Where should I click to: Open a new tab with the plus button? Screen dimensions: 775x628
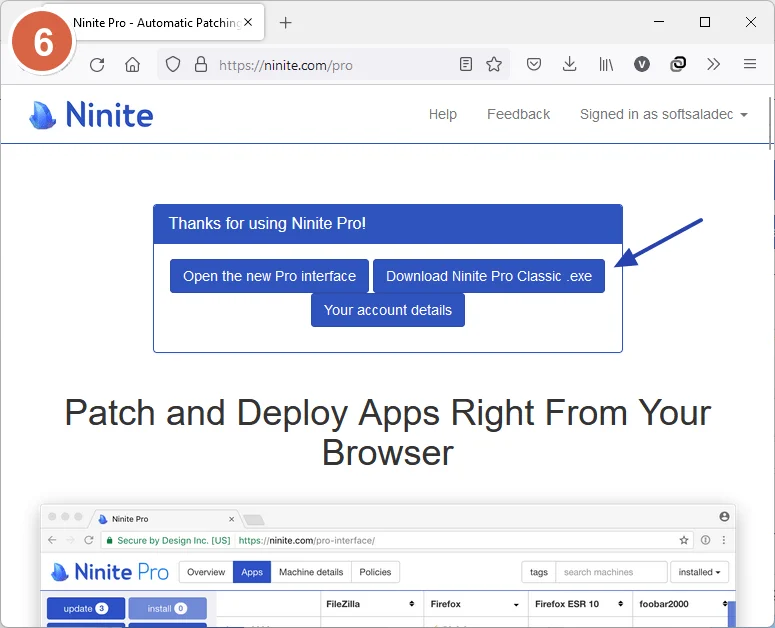tap(286, 23)
